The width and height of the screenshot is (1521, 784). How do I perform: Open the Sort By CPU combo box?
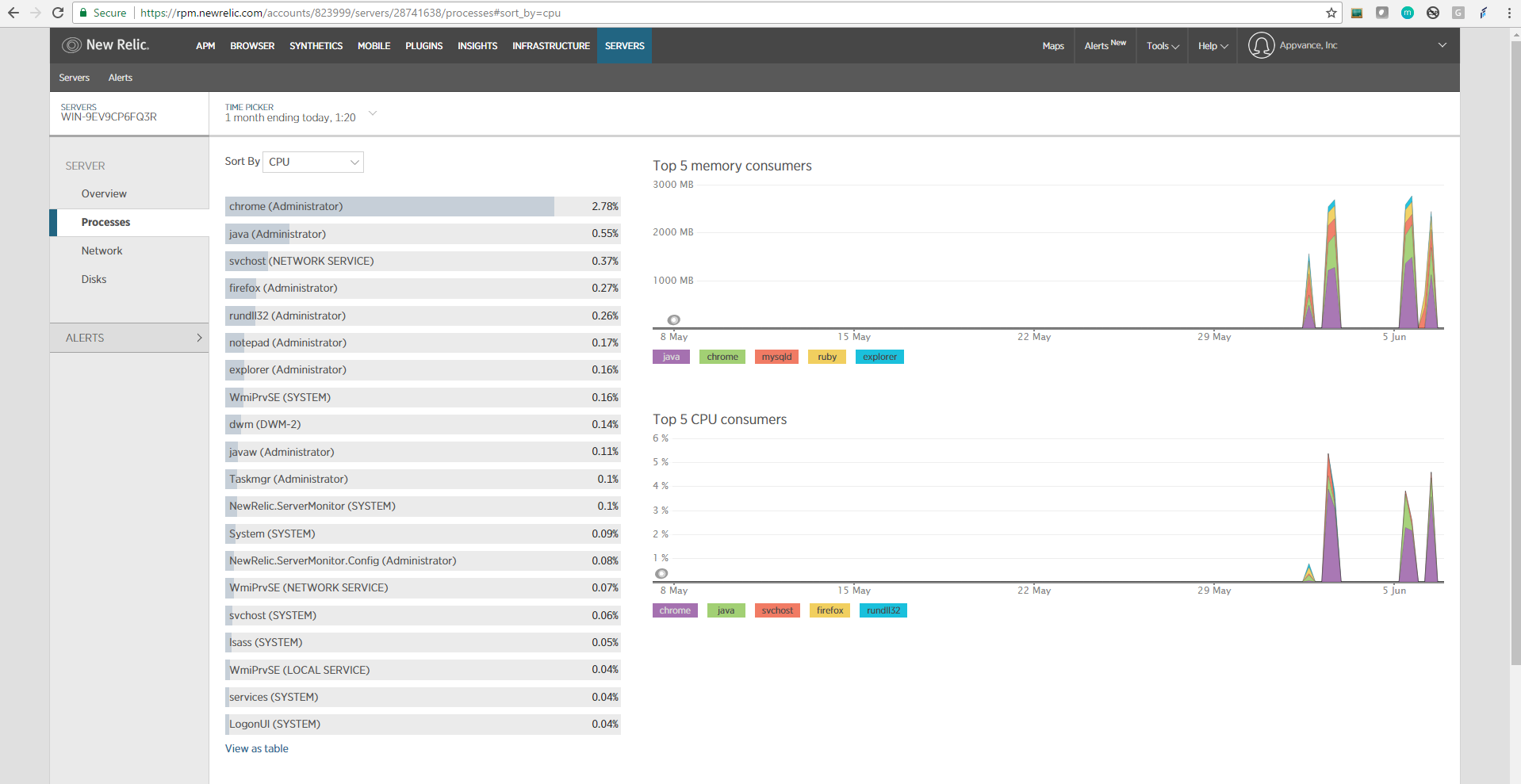point(313,162)
